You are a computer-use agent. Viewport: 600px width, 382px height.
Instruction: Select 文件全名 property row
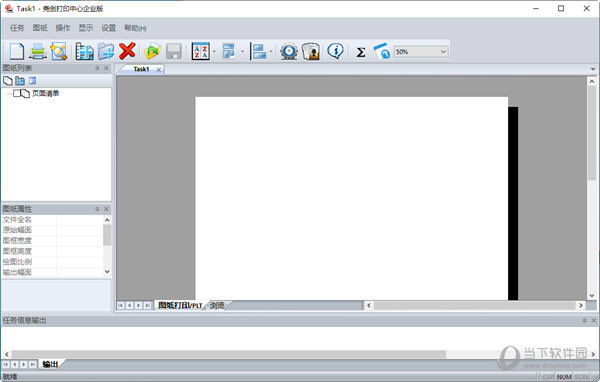coord(52,220)
